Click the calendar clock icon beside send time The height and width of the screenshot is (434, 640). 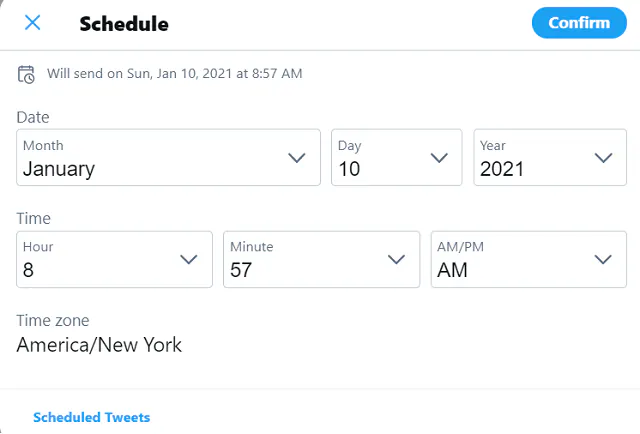point(27,74)
